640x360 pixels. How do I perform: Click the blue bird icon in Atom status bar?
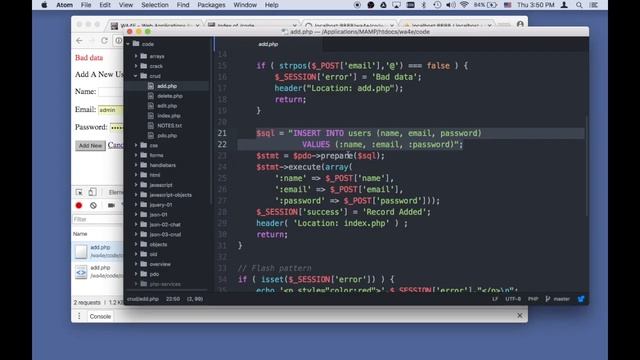point(581,299)
